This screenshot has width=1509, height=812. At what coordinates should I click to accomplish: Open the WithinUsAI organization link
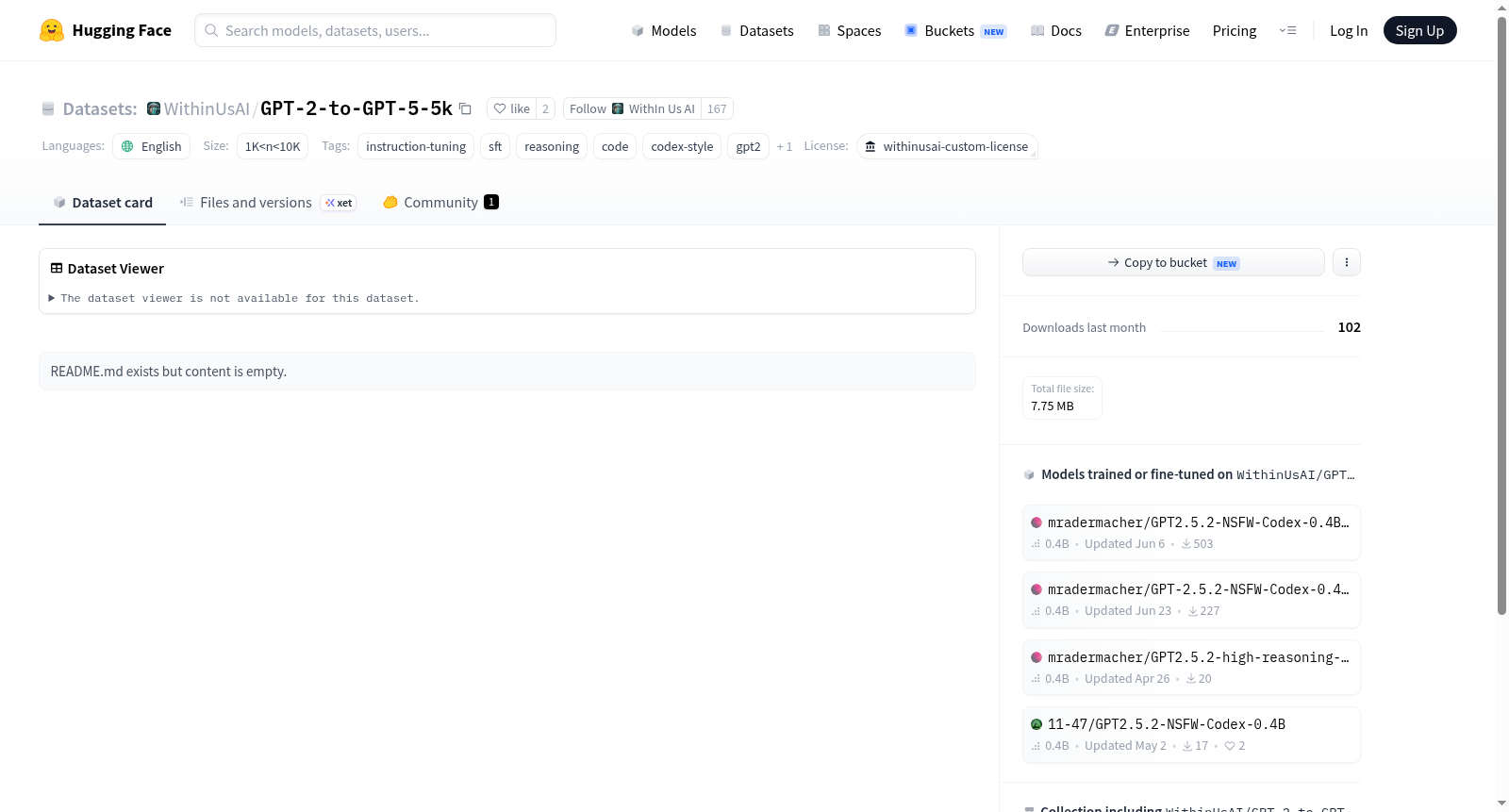pyautogui.click(x=207, y=108)
